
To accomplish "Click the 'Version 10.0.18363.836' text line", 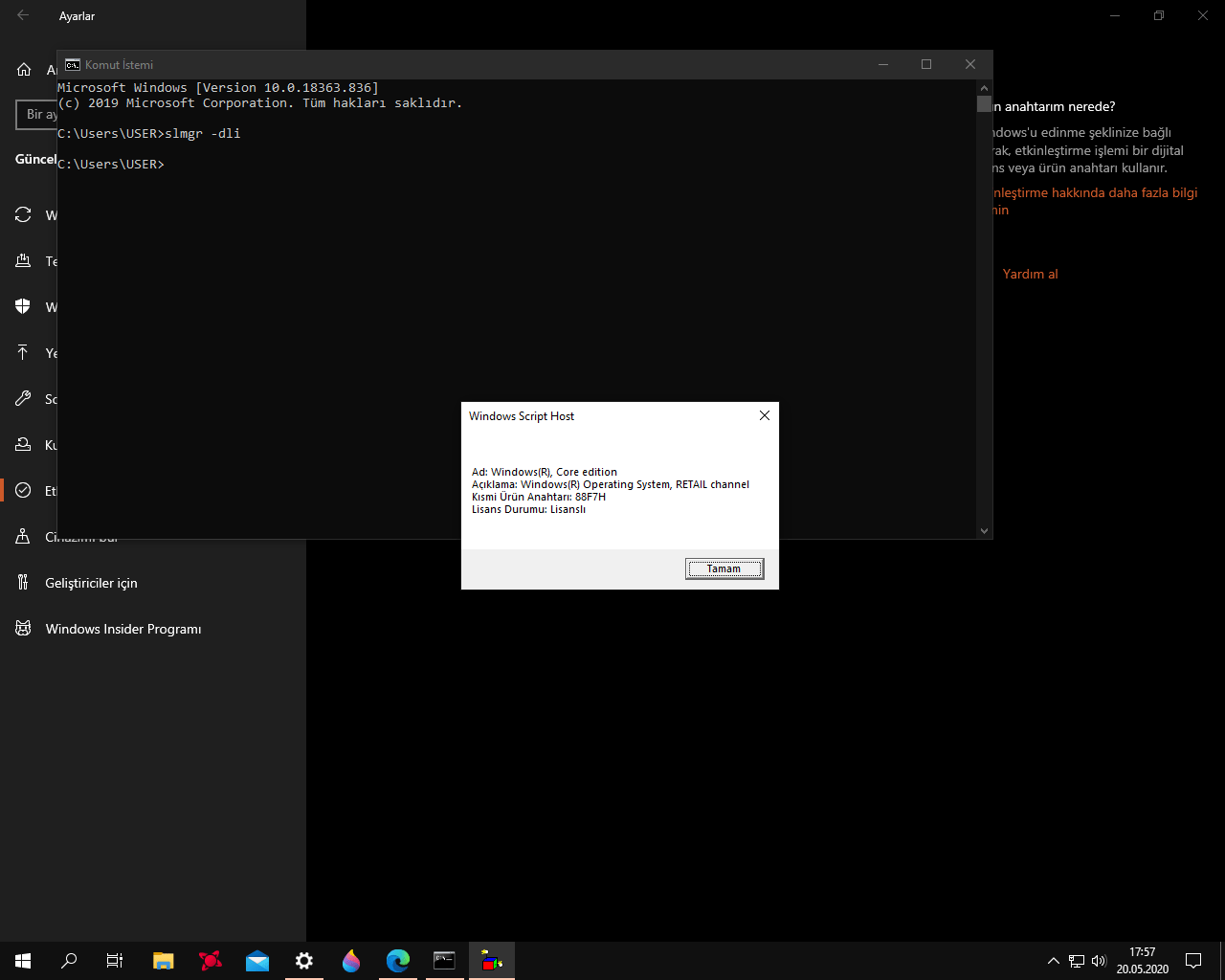I will coord(218,88).
